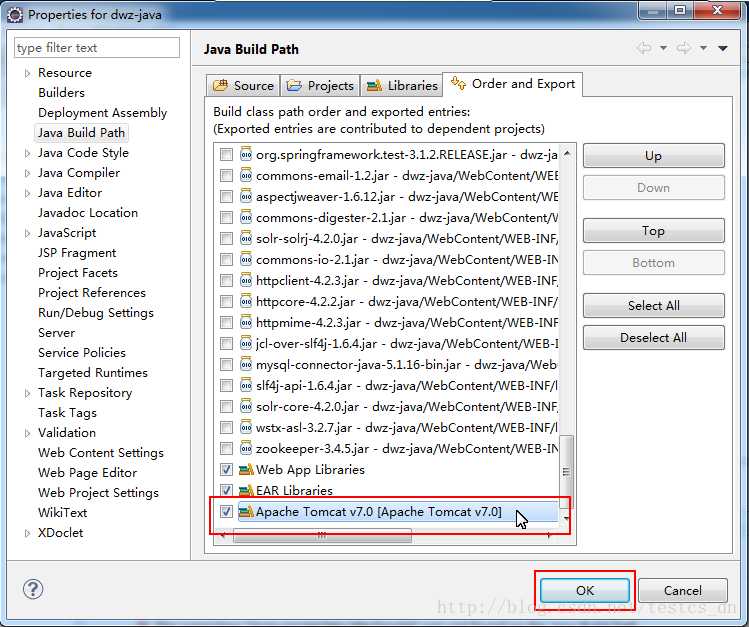This screenshot has width=749, height=627.
Task: Click the back navigation arrow icon
Action: point(644,48)
